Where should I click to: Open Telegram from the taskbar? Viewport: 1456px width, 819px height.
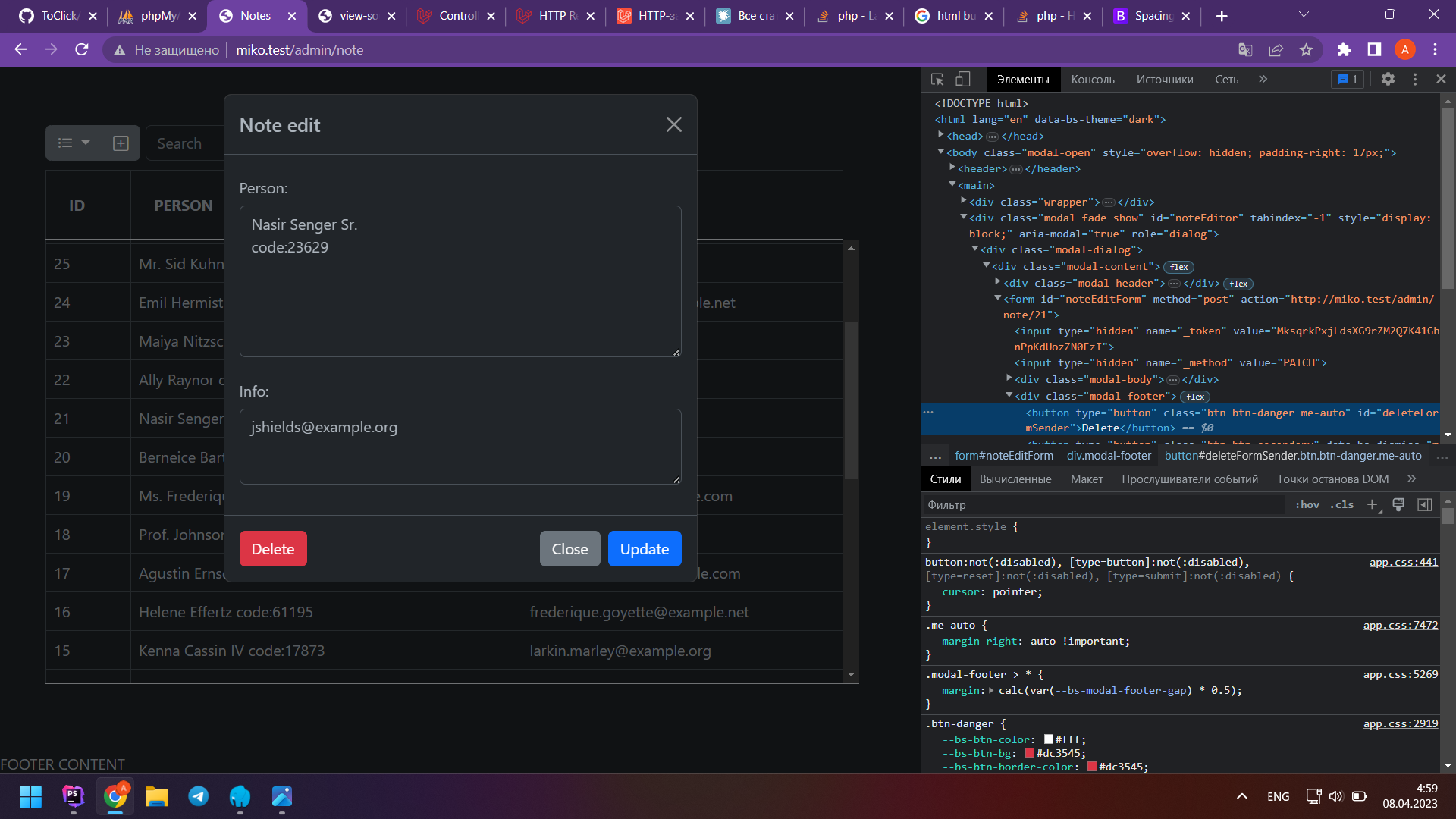pos(199,796)
